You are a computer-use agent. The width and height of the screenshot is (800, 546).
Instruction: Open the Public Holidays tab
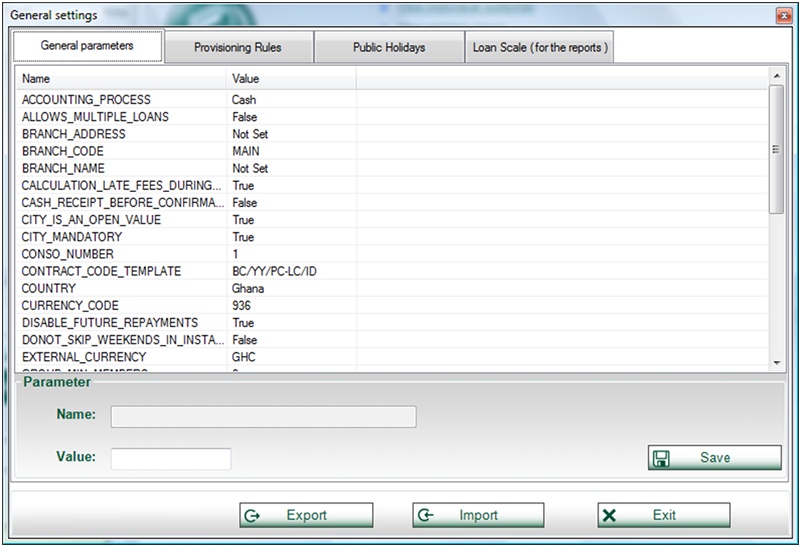click(388, 47)
